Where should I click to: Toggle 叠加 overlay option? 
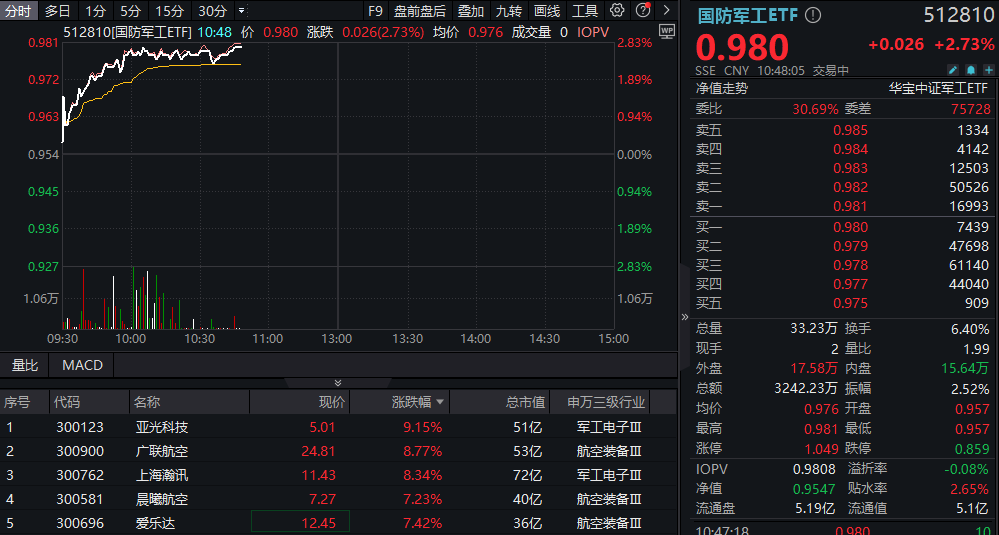[471, 11]
